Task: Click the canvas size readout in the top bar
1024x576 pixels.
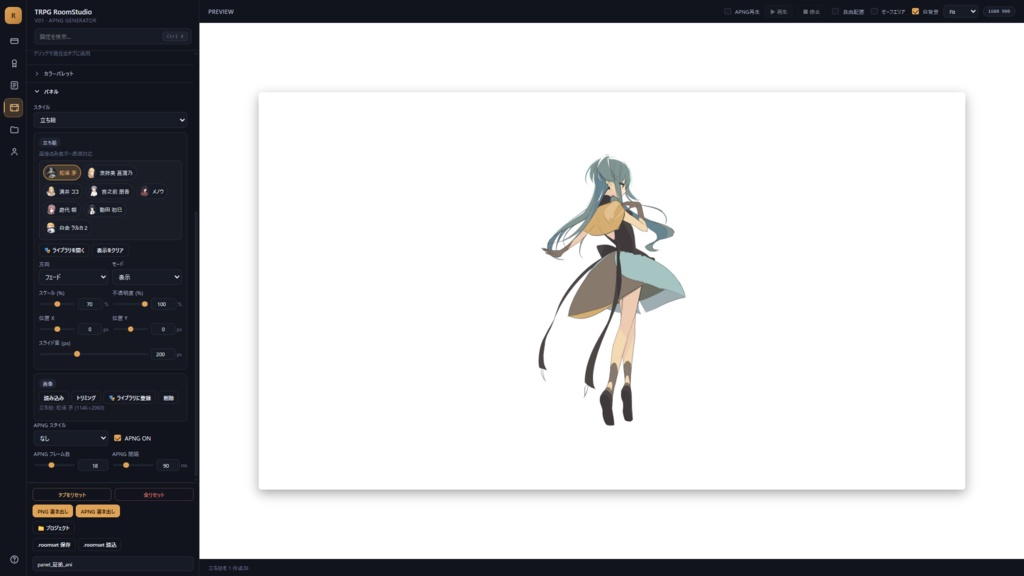Action: click(999, 12)
